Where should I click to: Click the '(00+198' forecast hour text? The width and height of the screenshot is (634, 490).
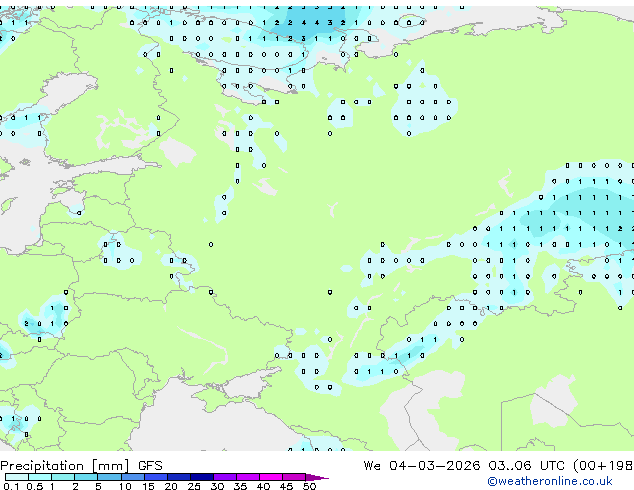coord(603,465)
